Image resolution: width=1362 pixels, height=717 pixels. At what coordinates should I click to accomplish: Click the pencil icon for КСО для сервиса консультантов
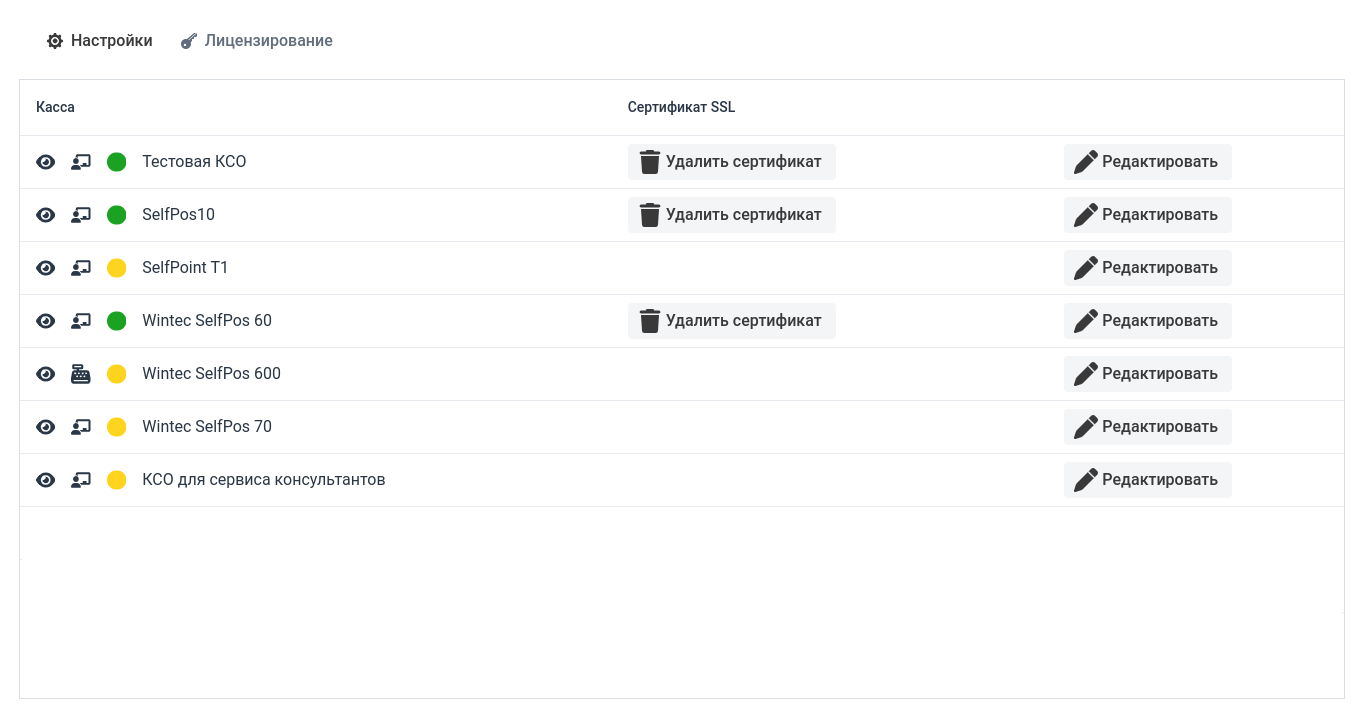[1085, 480]
